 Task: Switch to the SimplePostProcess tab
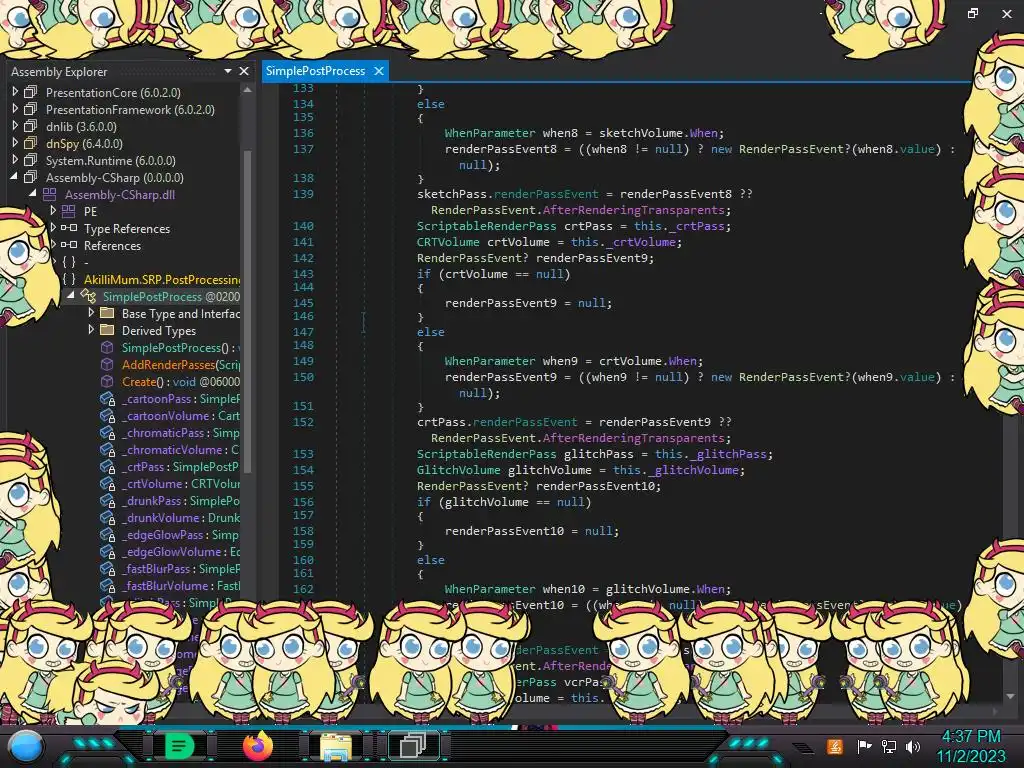315,71
